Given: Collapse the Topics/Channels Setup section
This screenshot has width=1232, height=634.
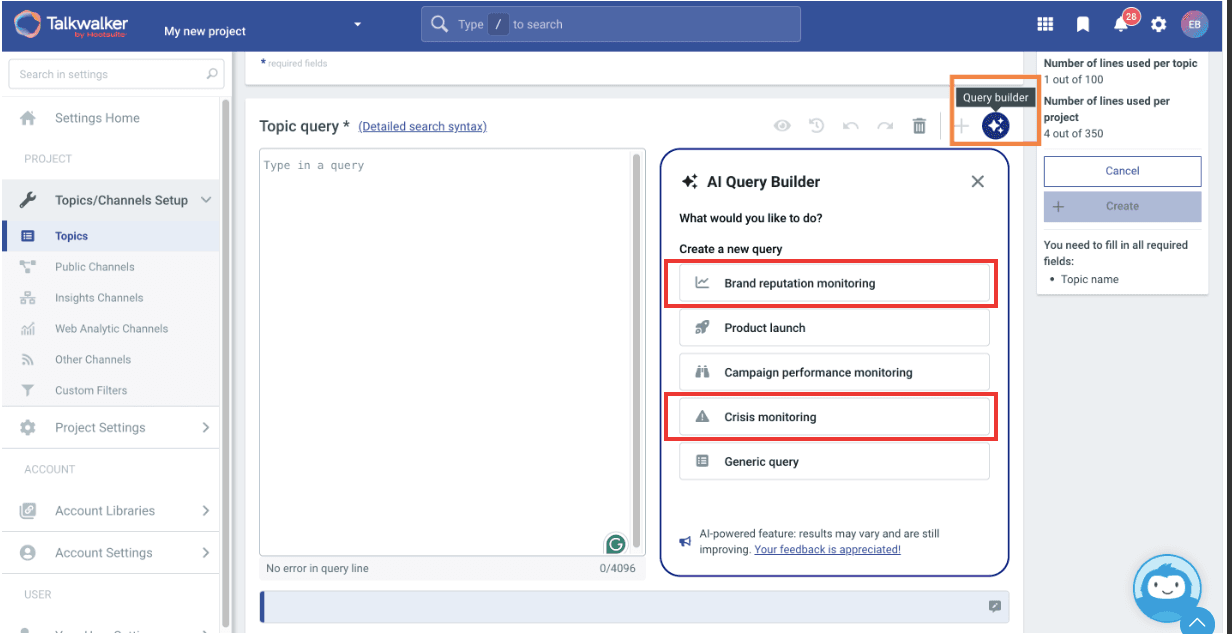Looking at the screenshot, I should pos(206,200).
